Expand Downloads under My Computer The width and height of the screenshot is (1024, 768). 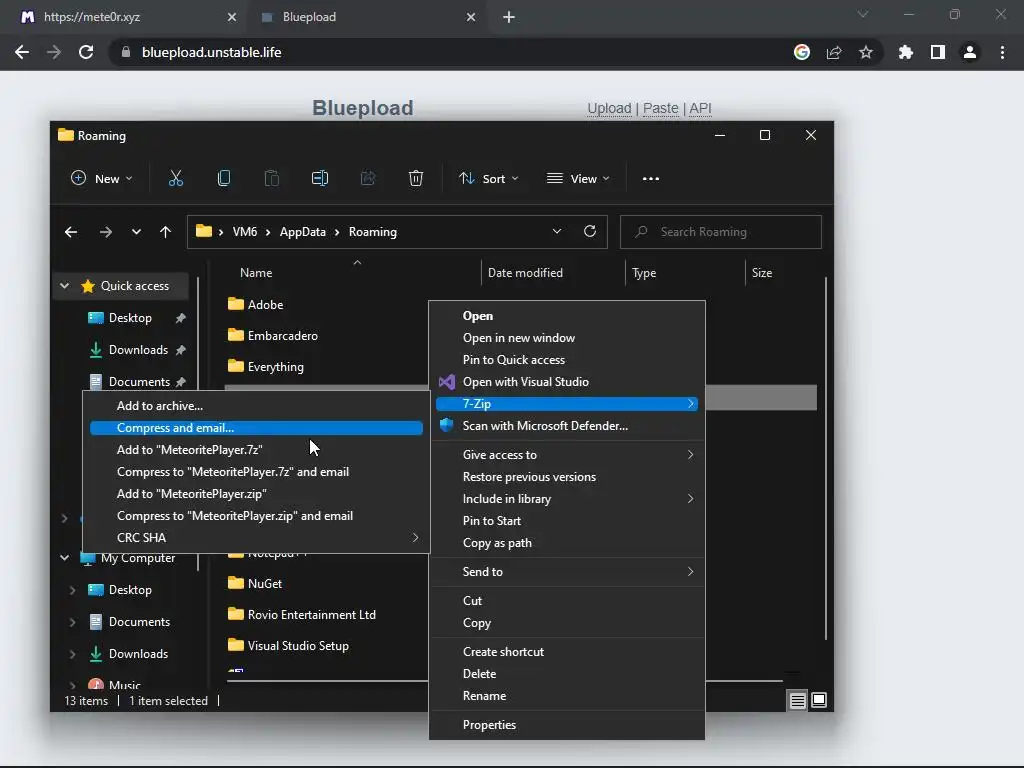(x=72, y=654)
